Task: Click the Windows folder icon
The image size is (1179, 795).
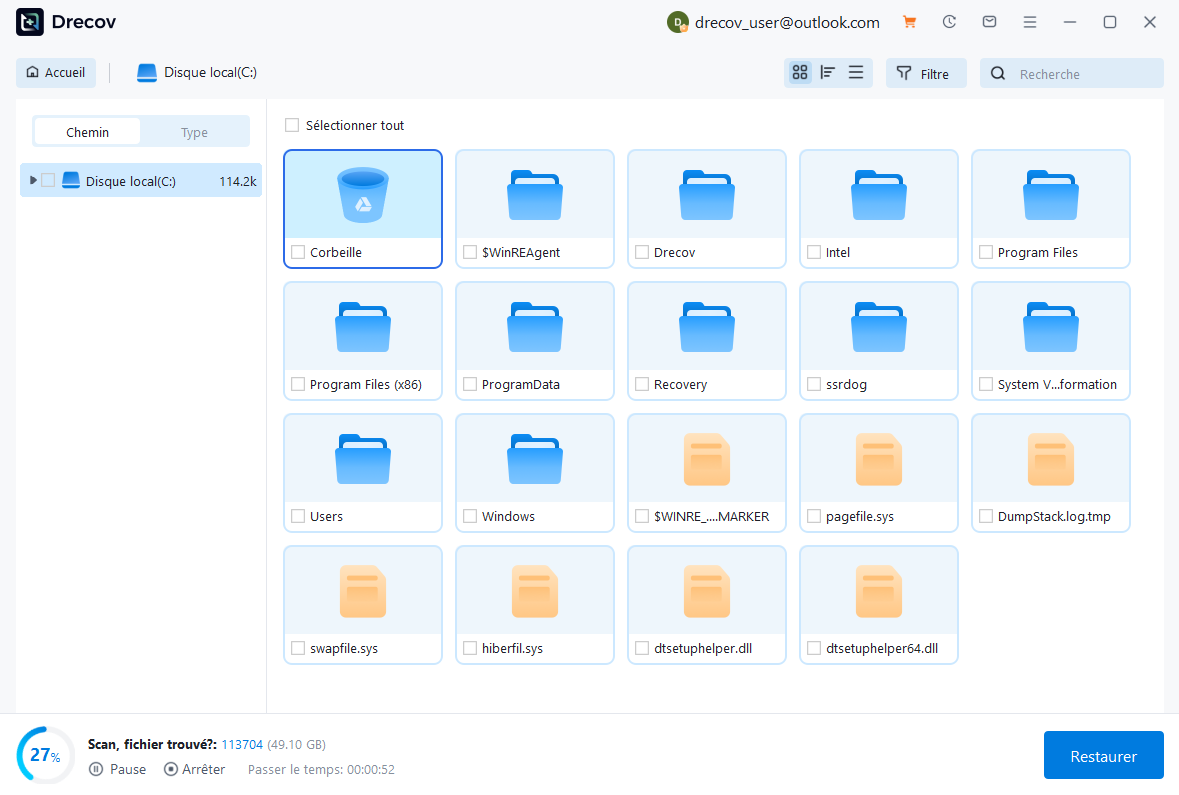Action: coord(535,459)
